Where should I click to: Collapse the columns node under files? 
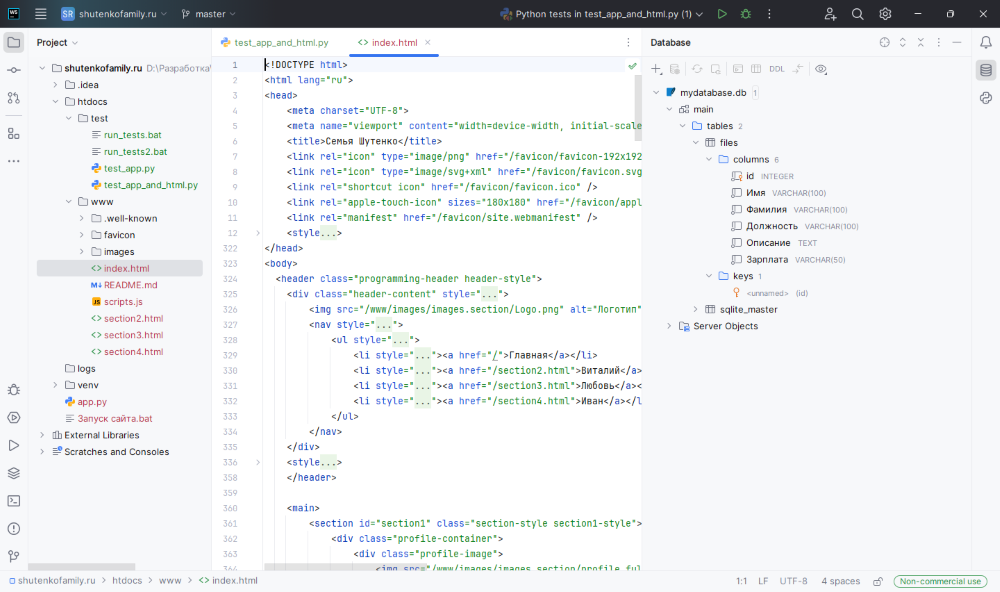pyautogui.click(x=710, y=159)
